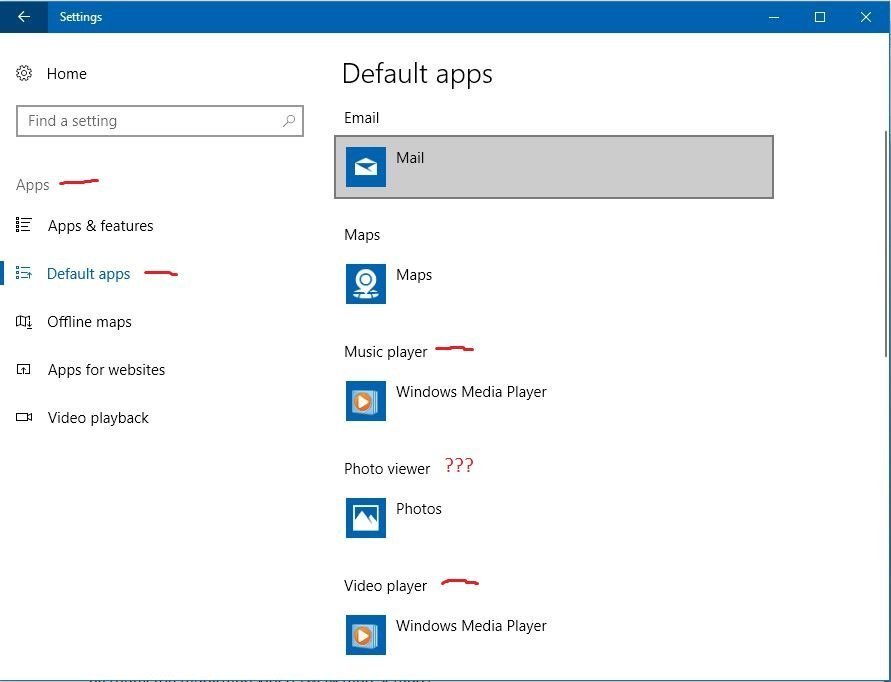This screenshot has width=891, height=682.
Task: Open Apps & features
Action: click(x=101, y=226)
